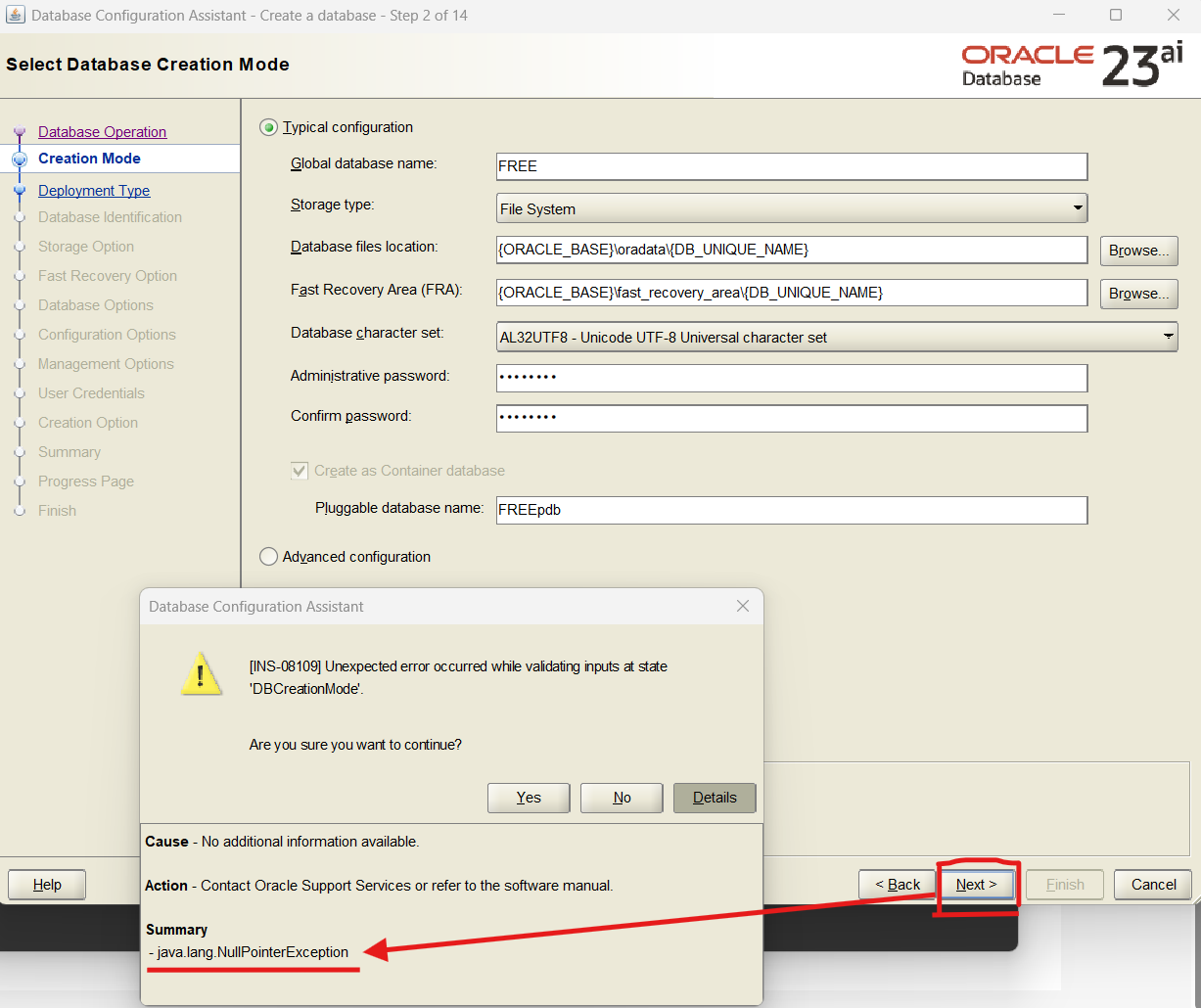Click the Creation Option step

pyautogui.click(x=88, y=423)
